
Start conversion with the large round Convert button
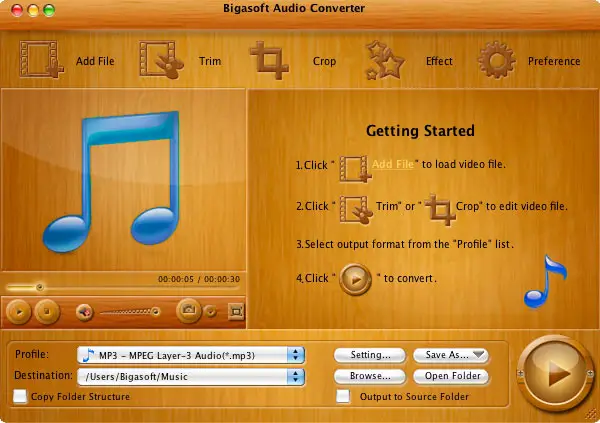[x=554, y=374]
